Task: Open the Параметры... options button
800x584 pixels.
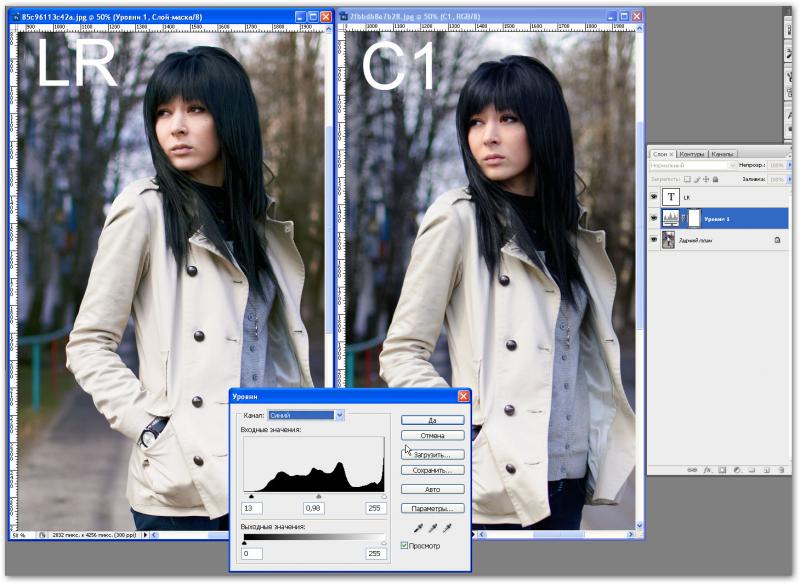Action: 433,508
